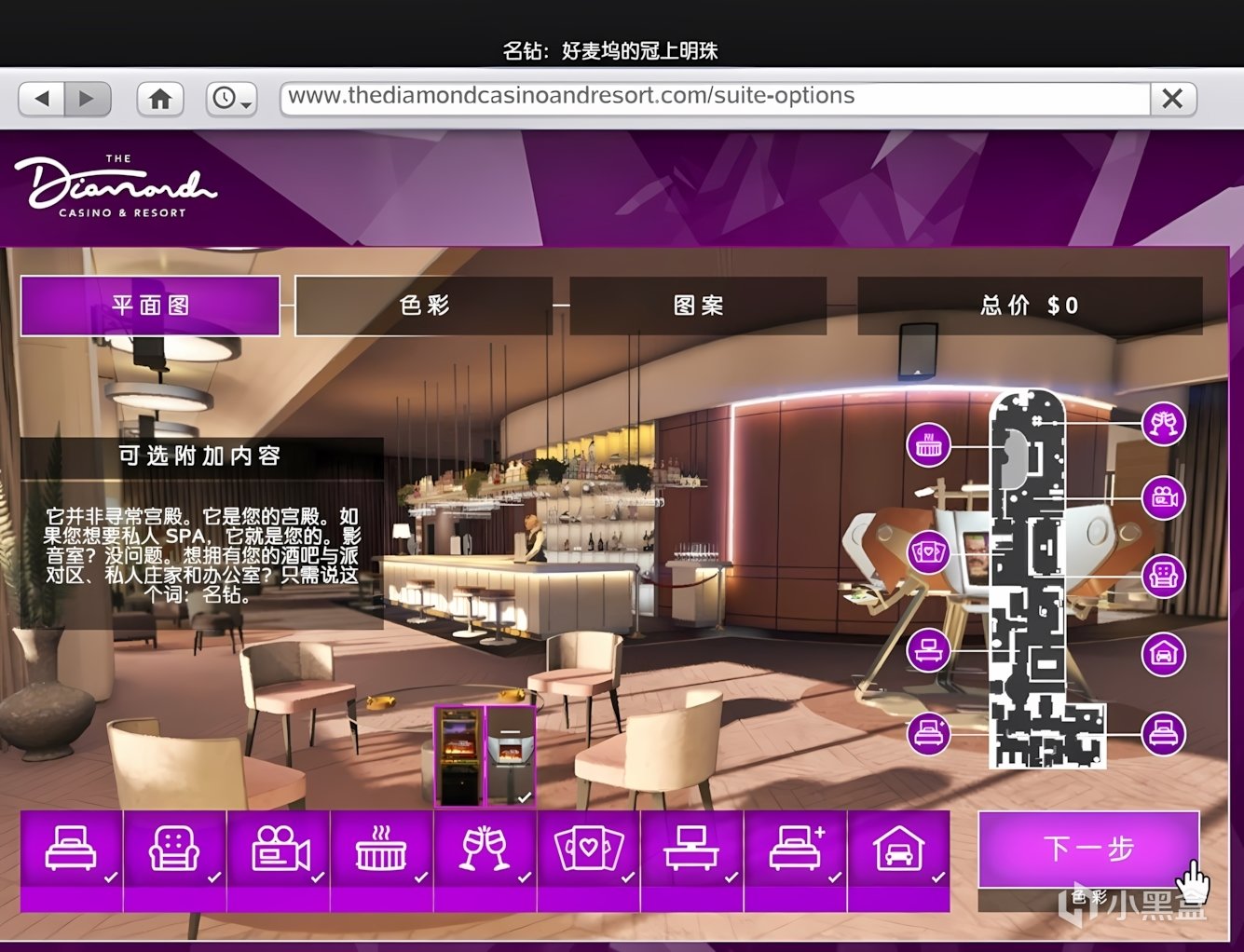Toggle the media room camera option tile
Image resolution: width=1244 pixels, height=952 pixels.
click(279, 861)
